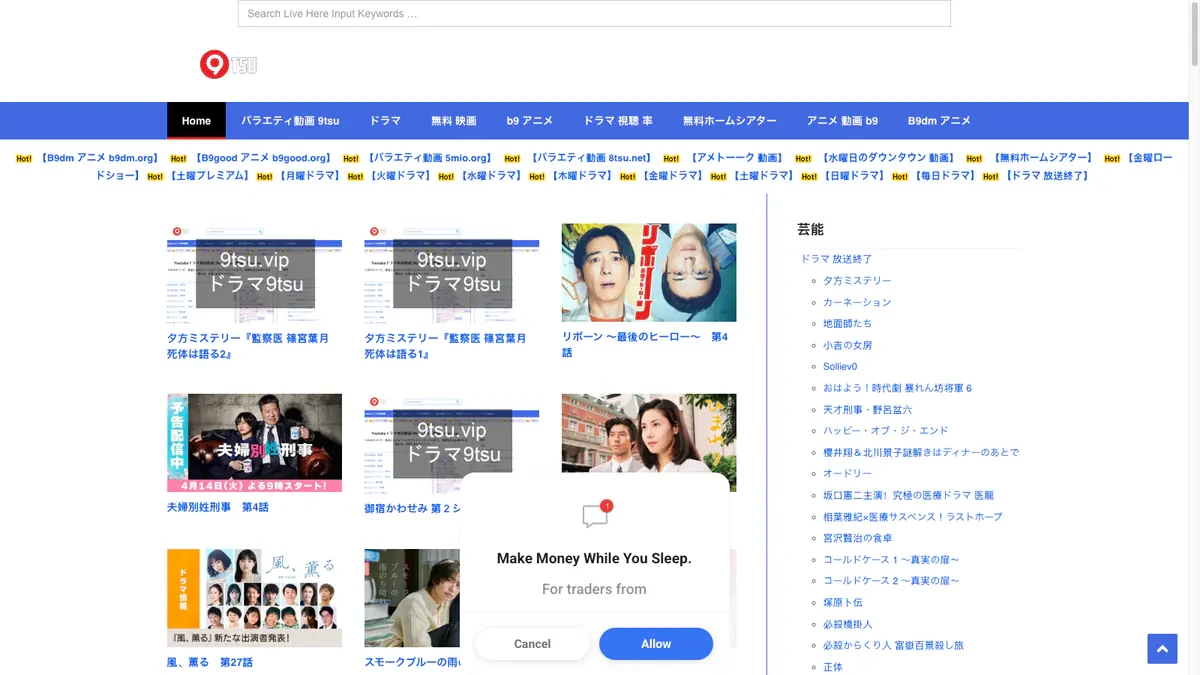
Task: Open the 【バラエティ動画 5mio.org】 hot link
Action: [430, 158]
